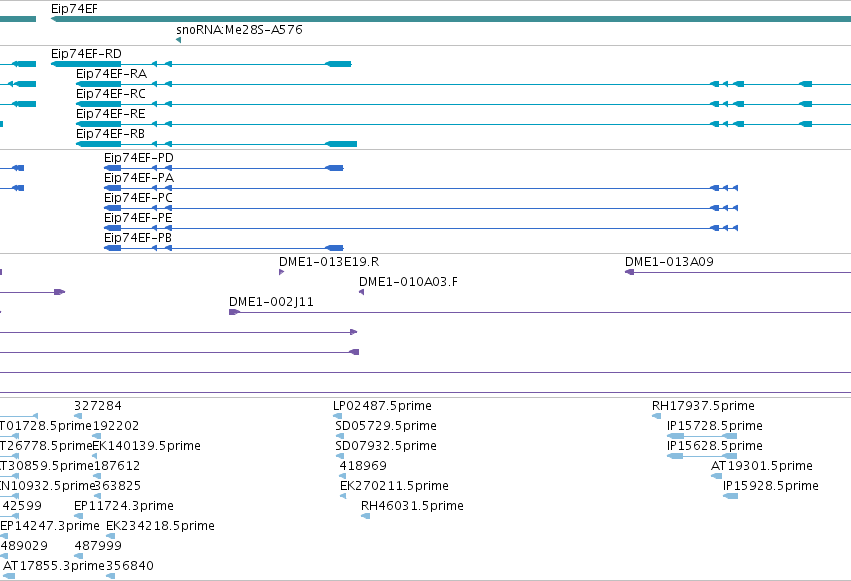Select EST EK234218.5prime
851x581 pixels.
(x=160, y=526)
